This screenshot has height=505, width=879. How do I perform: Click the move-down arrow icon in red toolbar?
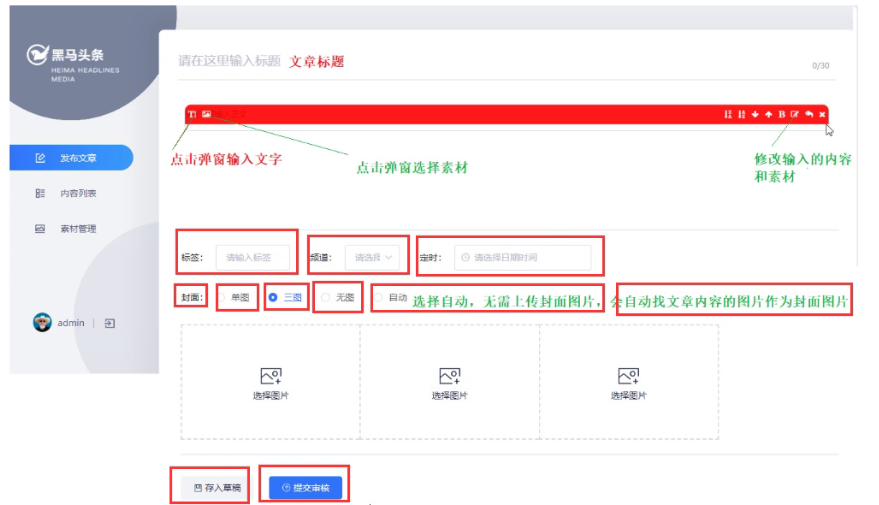click(755, 114)
